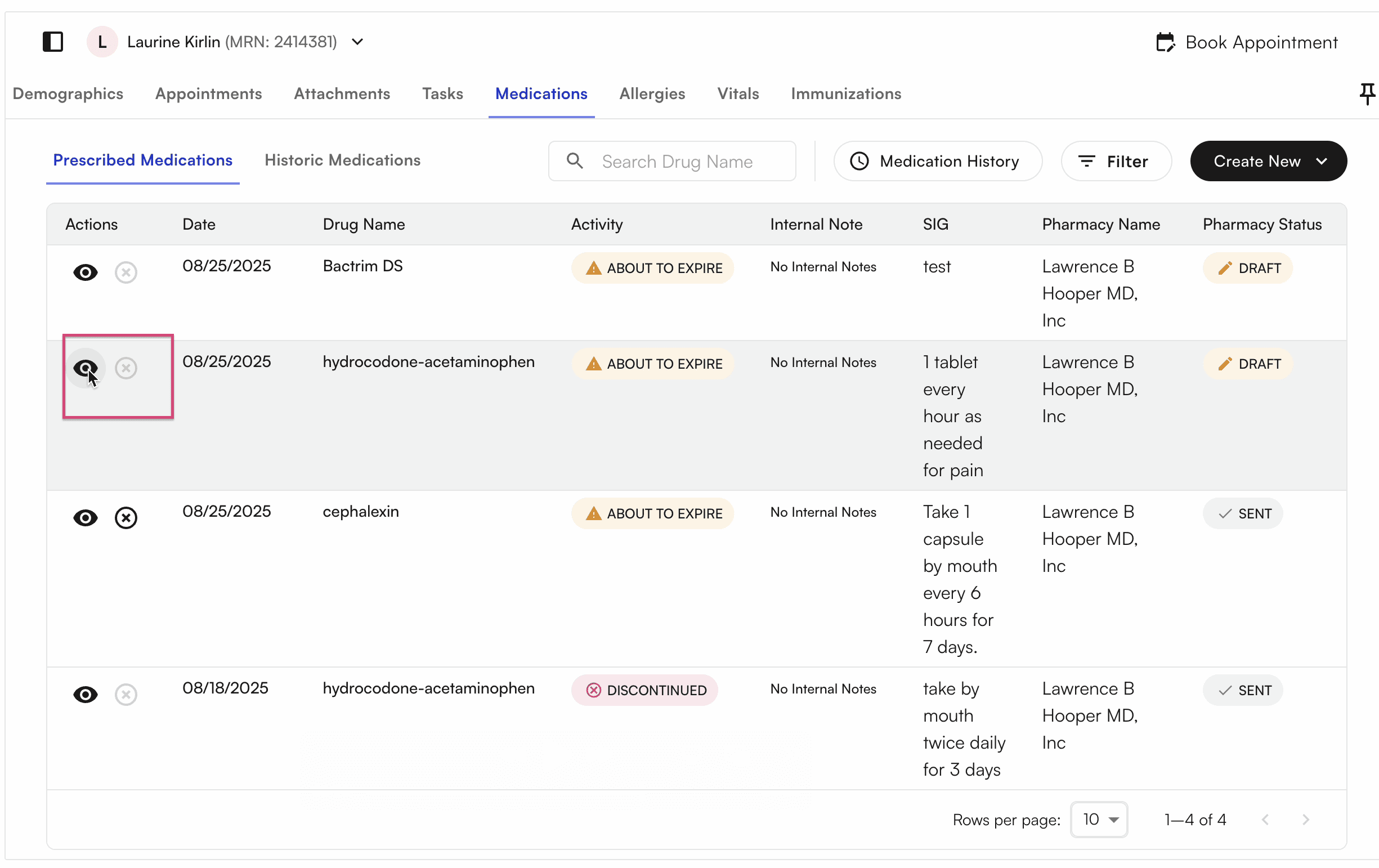View the 08/18/2025 hydrocodone-acetaminophen eye icon
The image size is (1379, 868).
click(x=86, y=695)
